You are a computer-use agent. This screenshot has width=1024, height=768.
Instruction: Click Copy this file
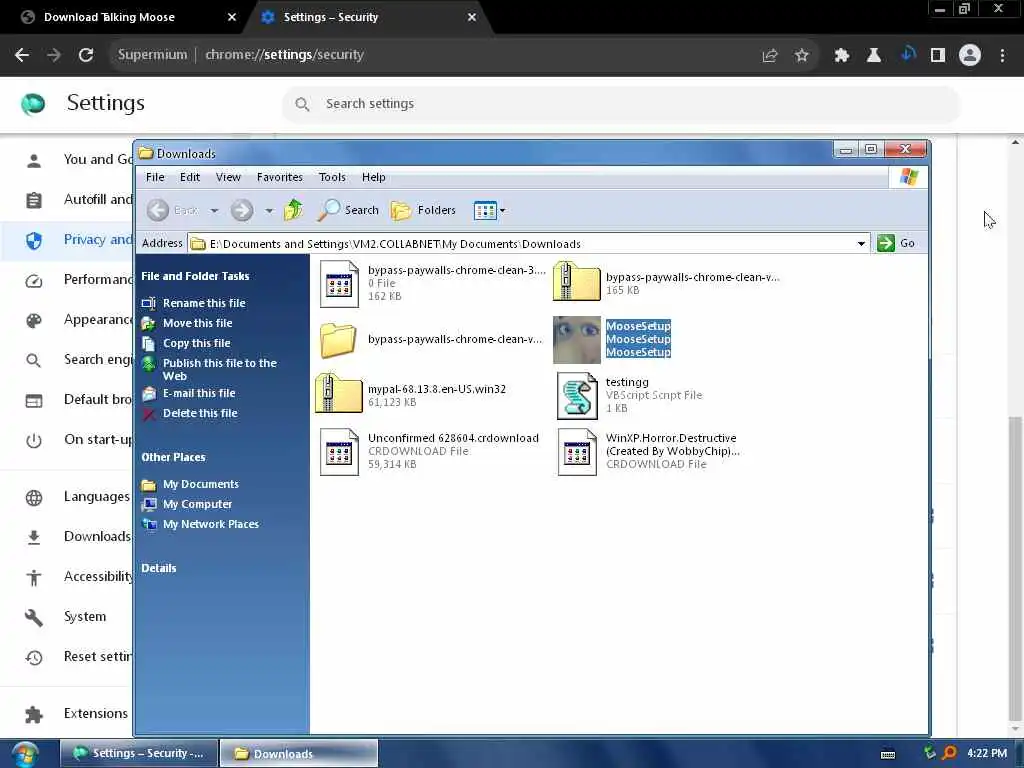[x=197, y=344]
